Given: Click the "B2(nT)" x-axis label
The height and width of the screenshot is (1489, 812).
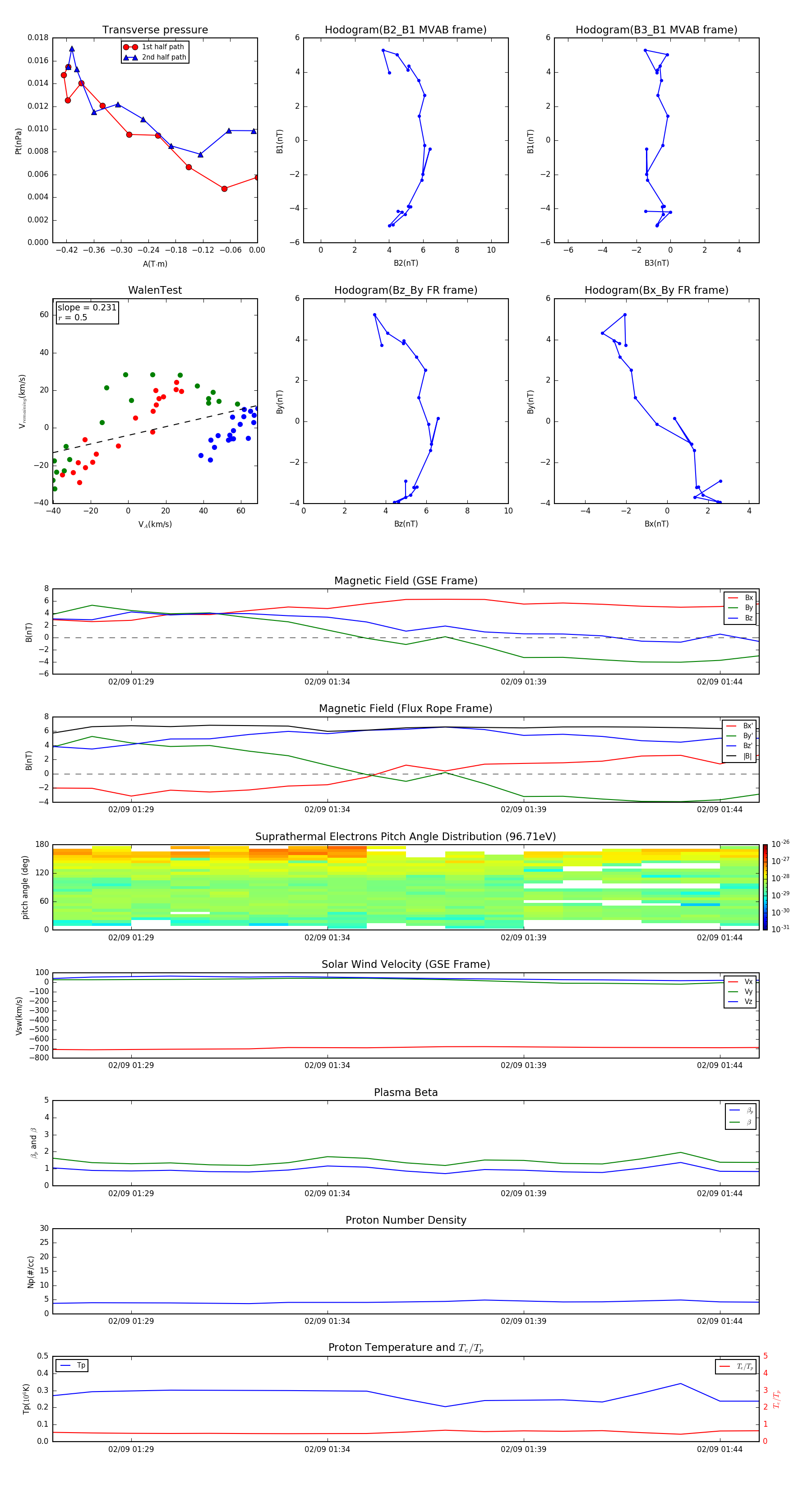Looking at the screenshot, I should tap(406, 263).
